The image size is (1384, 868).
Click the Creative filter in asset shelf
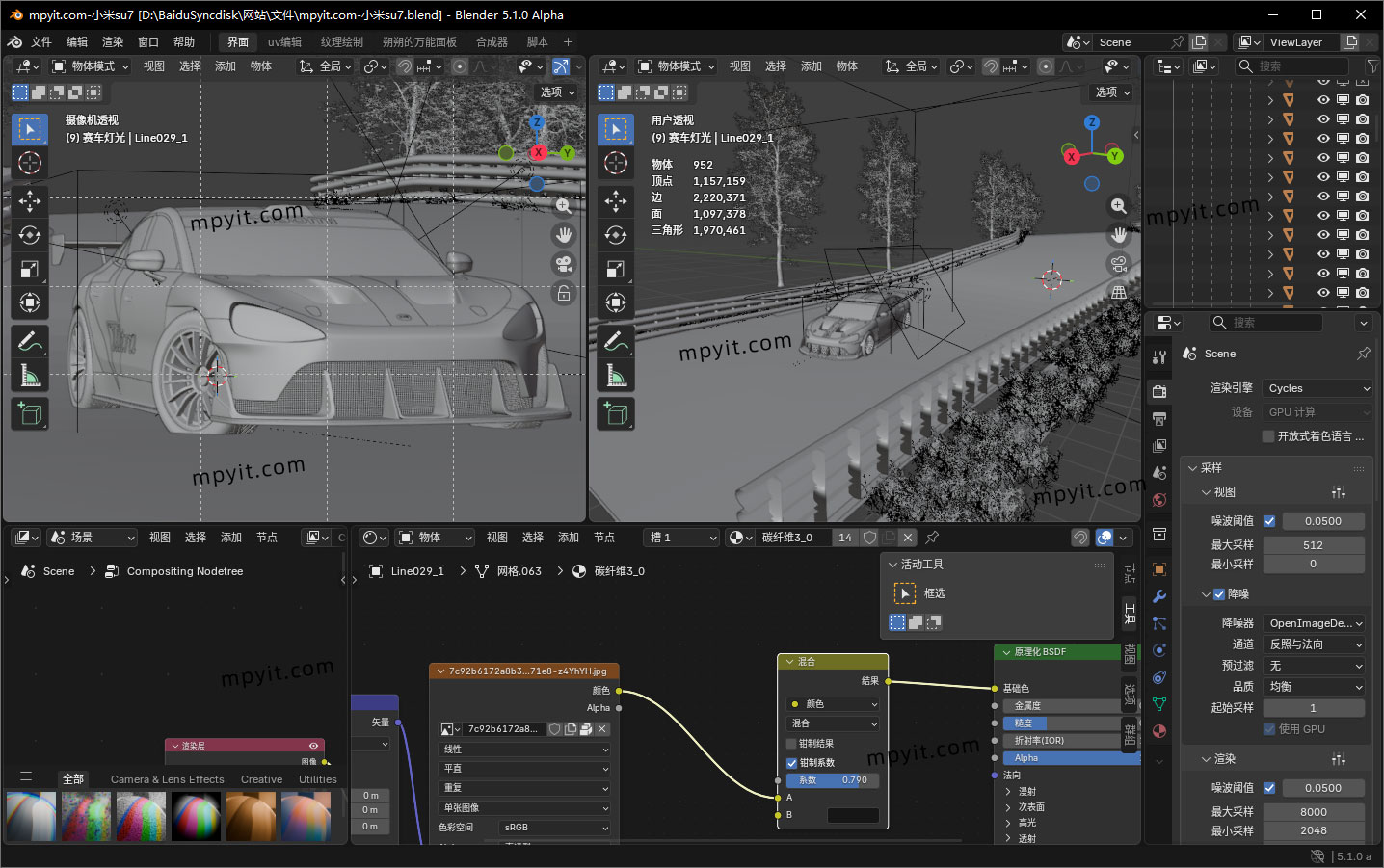pyautogui.click(x=261, y=779)
